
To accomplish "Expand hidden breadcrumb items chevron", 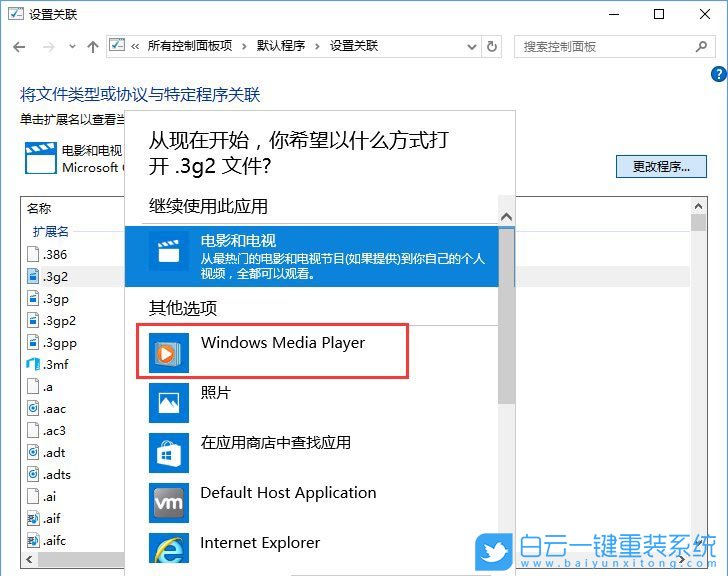I will click(x=135, y=46).
